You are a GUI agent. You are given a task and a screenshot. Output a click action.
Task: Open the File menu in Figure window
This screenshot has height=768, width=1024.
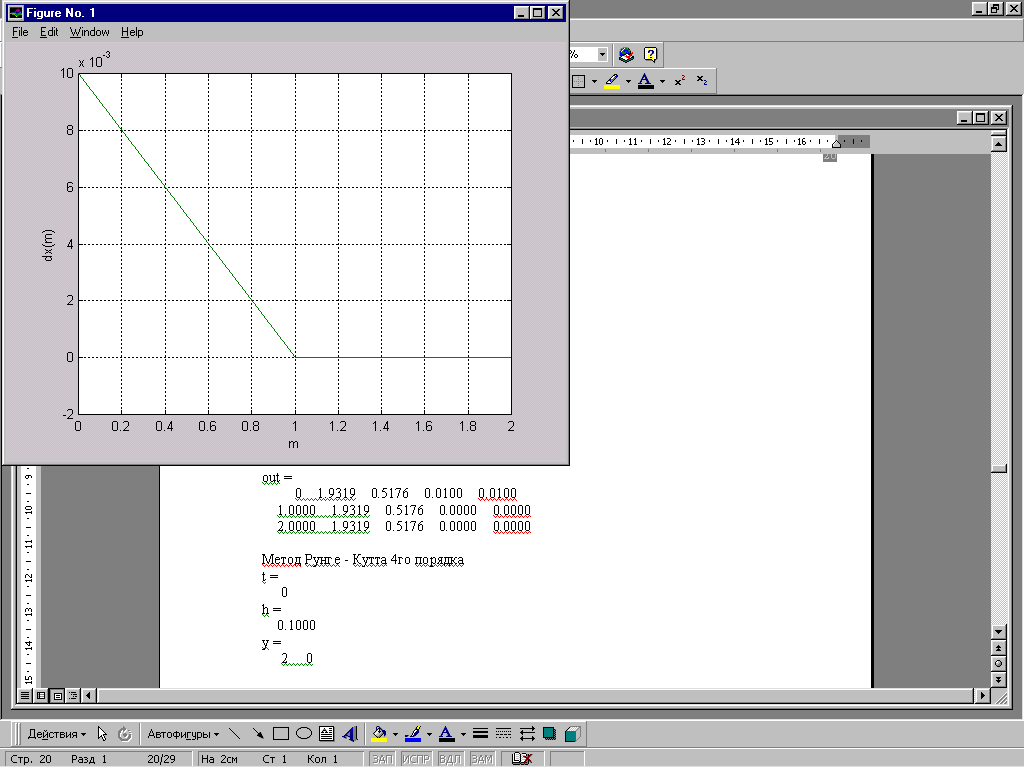20,32
